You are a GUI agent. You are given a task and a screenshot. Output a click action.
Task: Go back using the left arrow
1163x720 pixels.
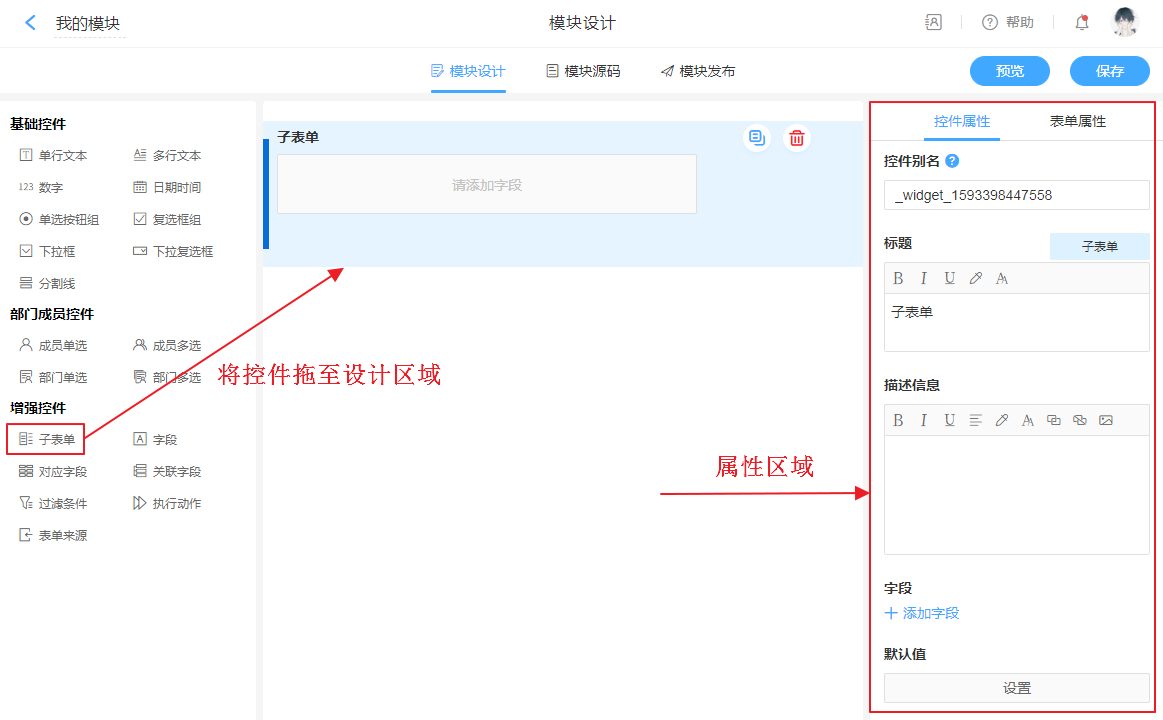click(30, 23)
